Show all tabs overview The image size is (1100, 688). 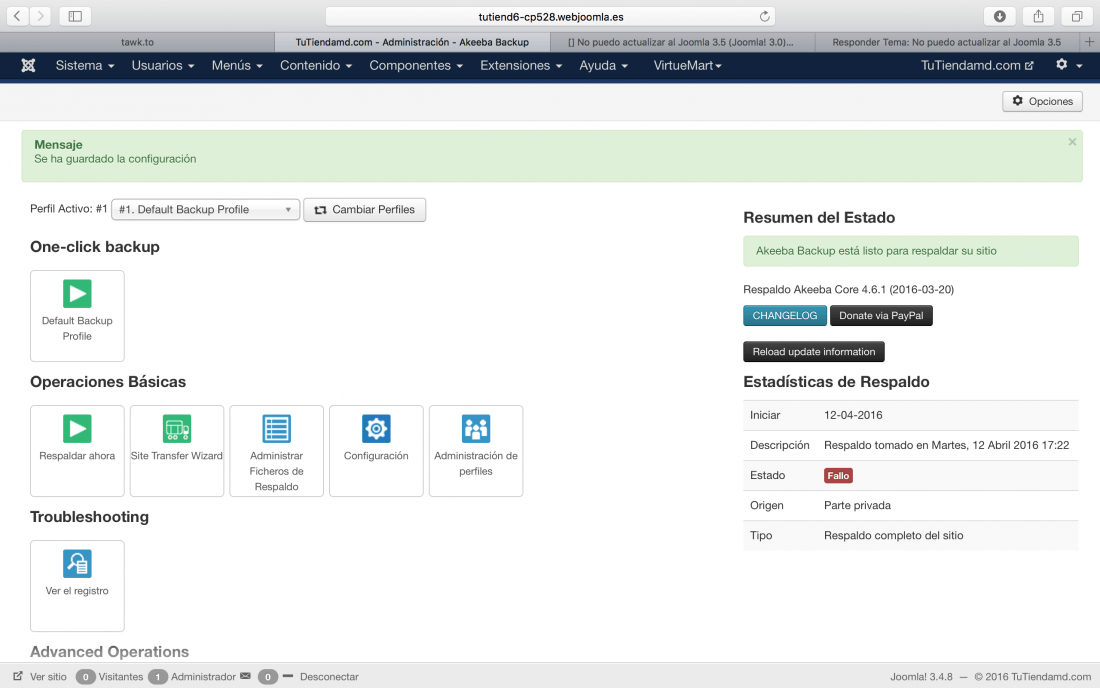(x=1077, y=15)
